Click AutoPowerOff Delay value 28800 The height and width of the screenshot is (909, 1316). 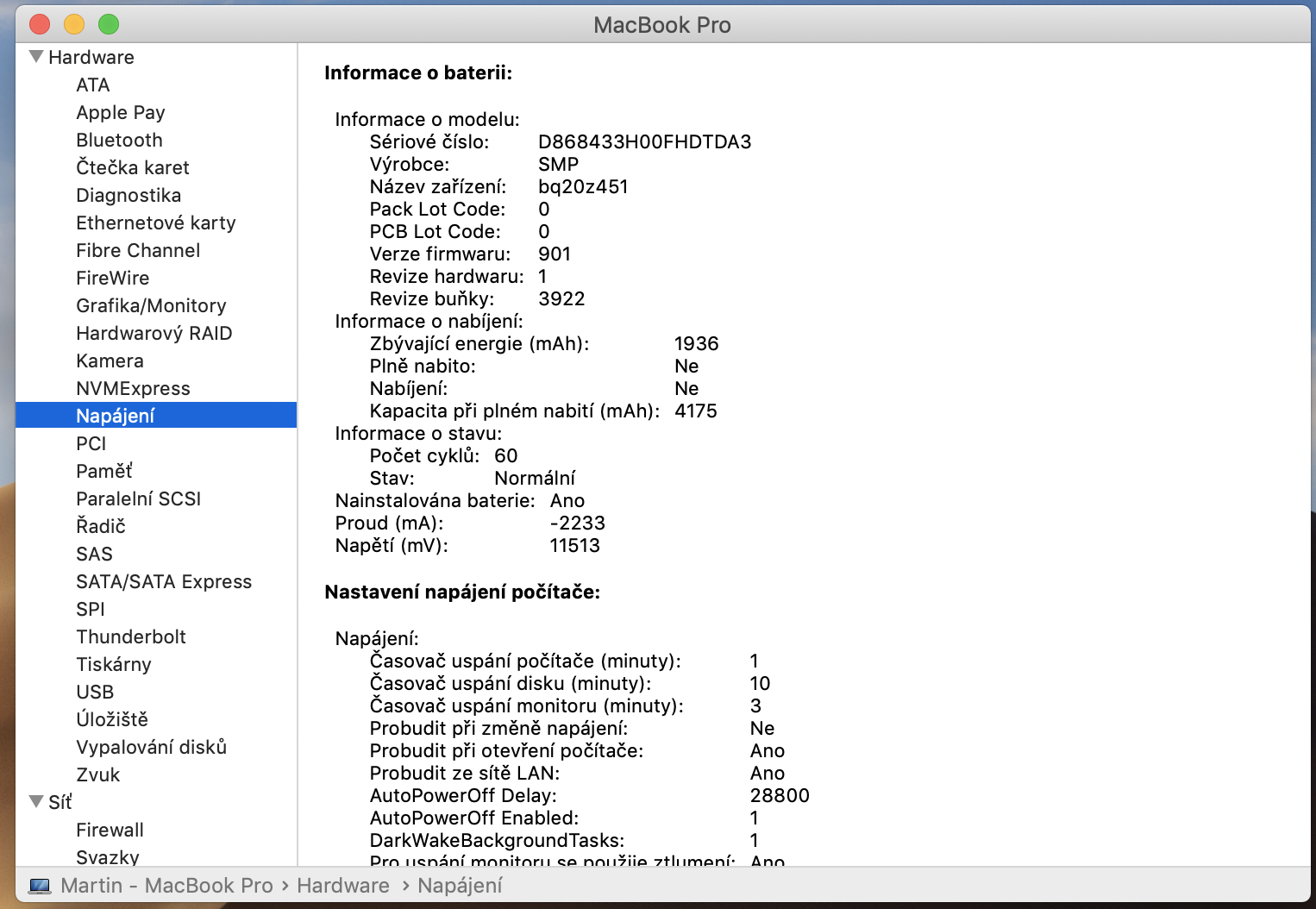pos(780,795)
